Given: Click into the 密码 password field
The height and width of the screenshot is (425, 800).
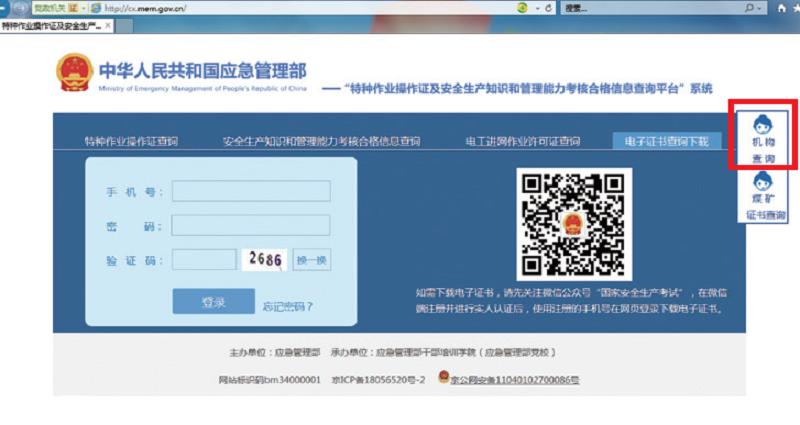Looking at the screenshot, I should pyautogui.click(x=251, y=226).
